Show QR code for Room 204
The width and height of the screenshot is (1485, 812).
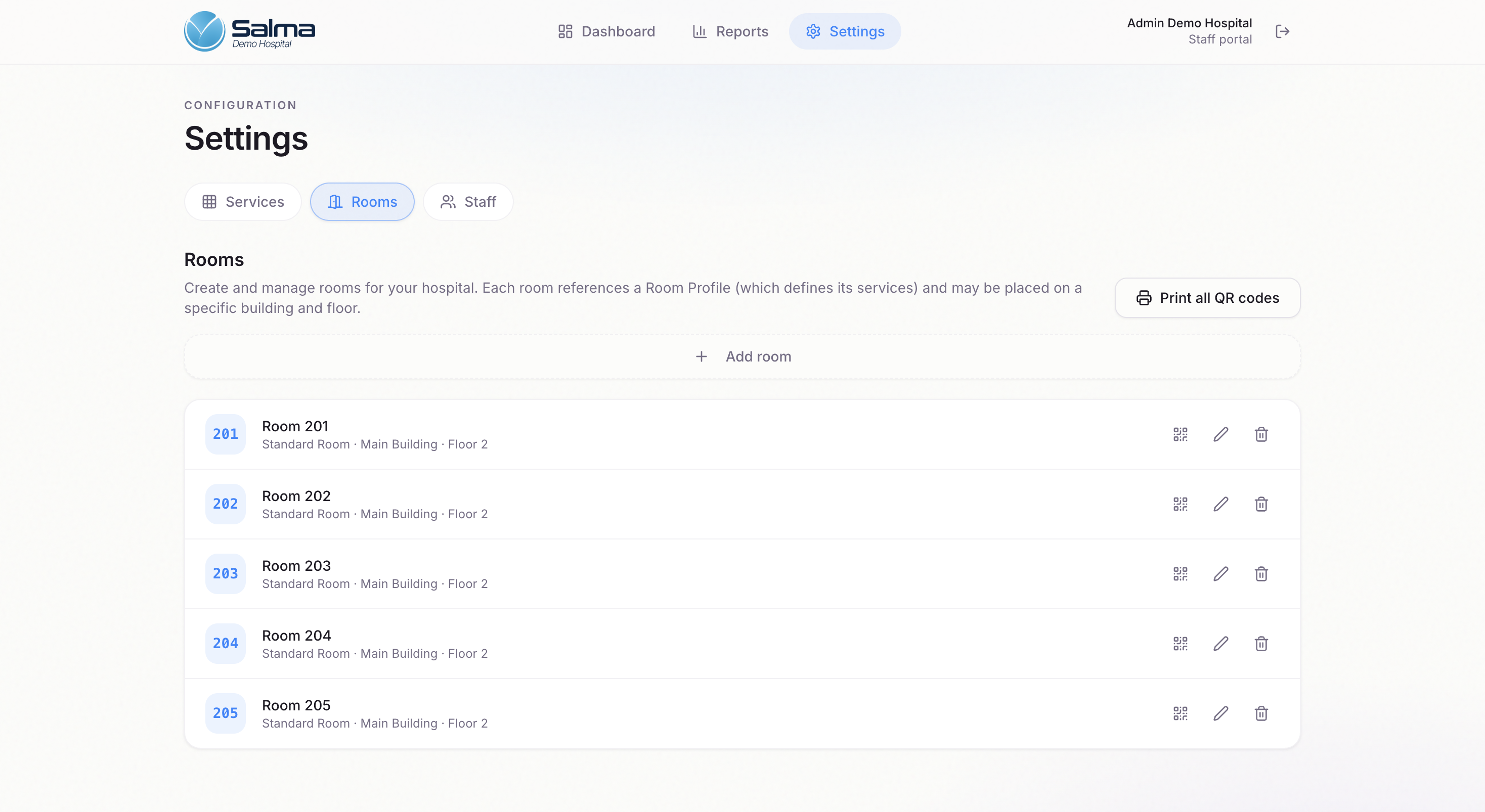click(x=1180, y=643)
